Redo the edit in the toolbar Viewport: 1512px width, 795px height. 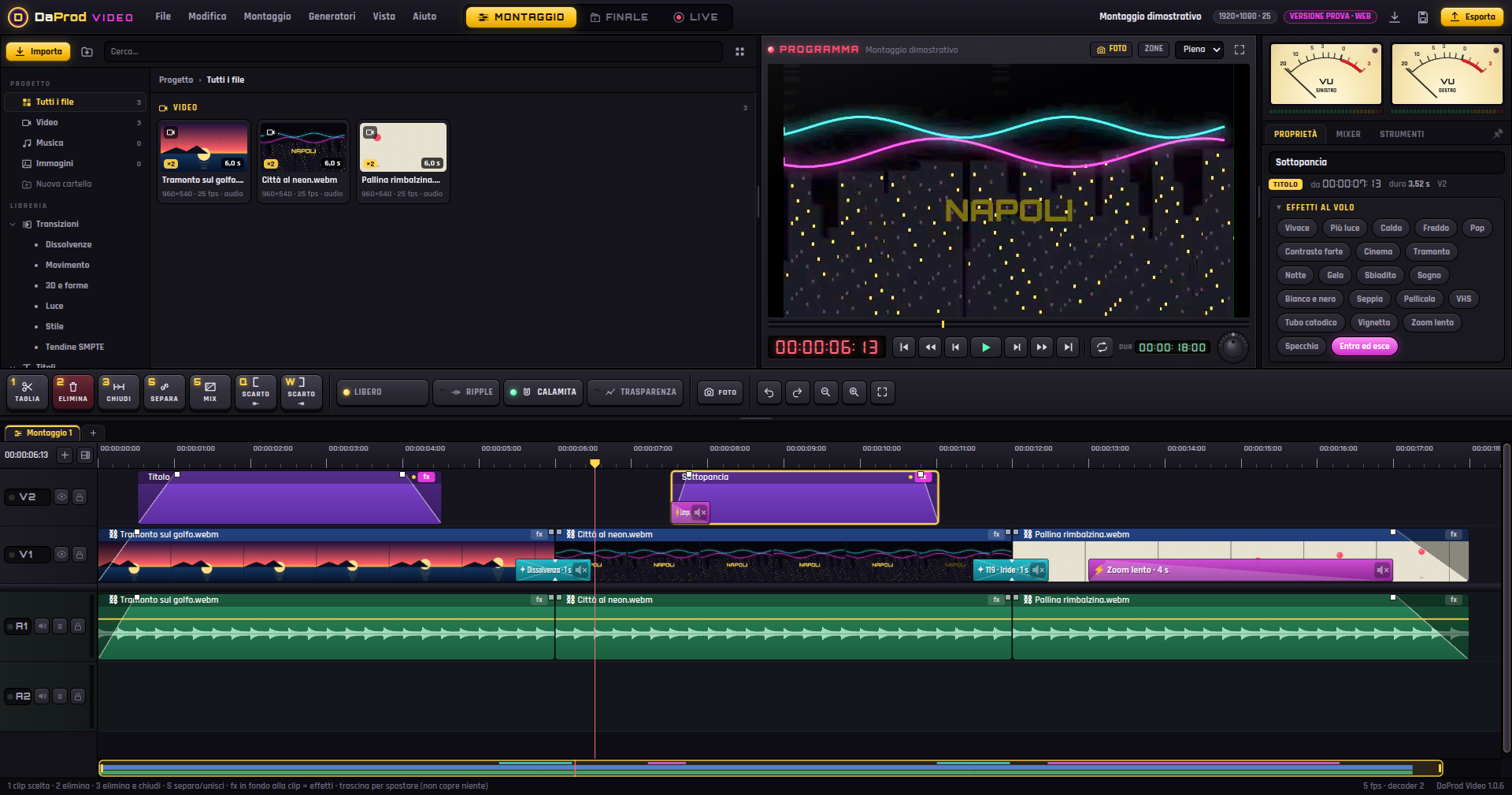click(798, 392)
